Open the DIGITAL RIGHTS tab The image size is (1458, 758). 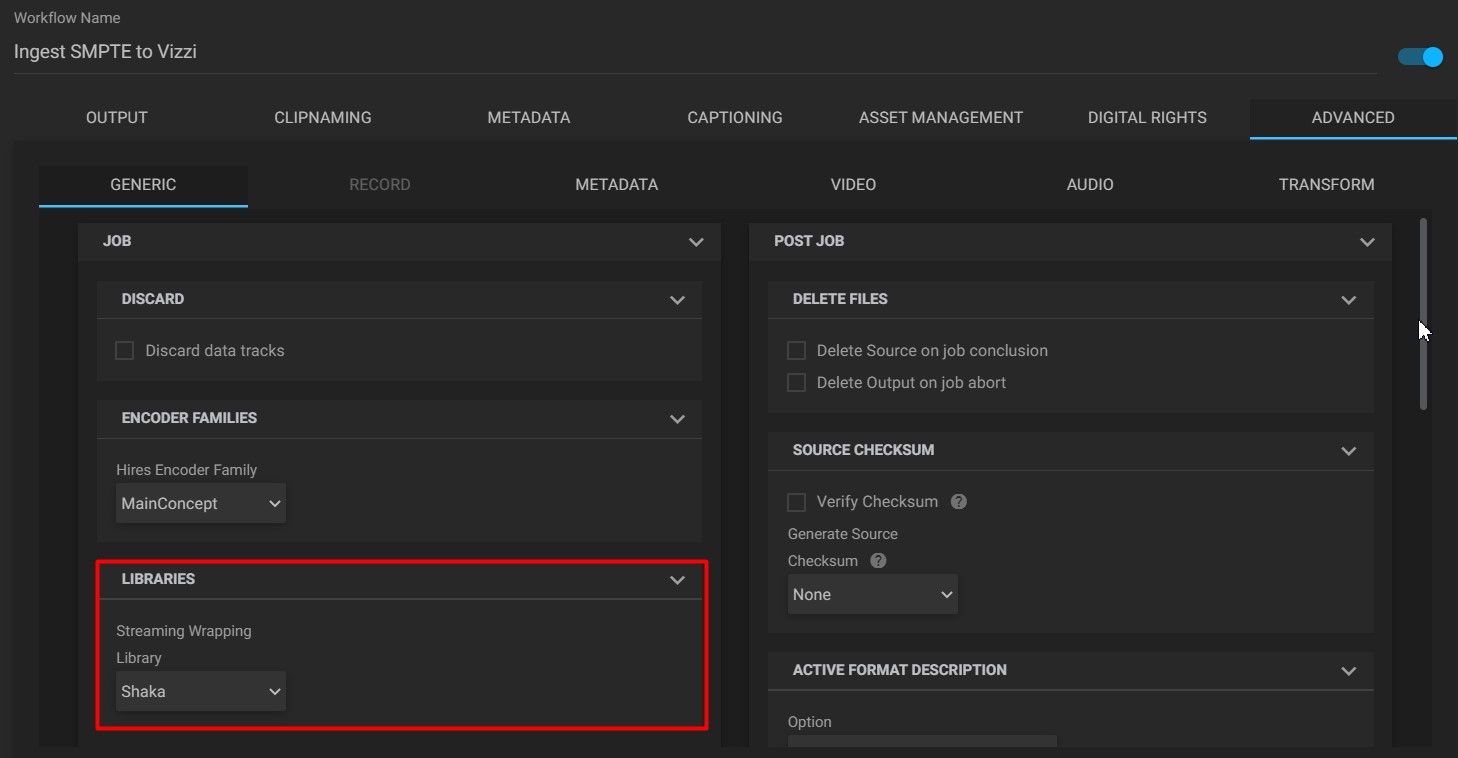tap(1146, 117)
